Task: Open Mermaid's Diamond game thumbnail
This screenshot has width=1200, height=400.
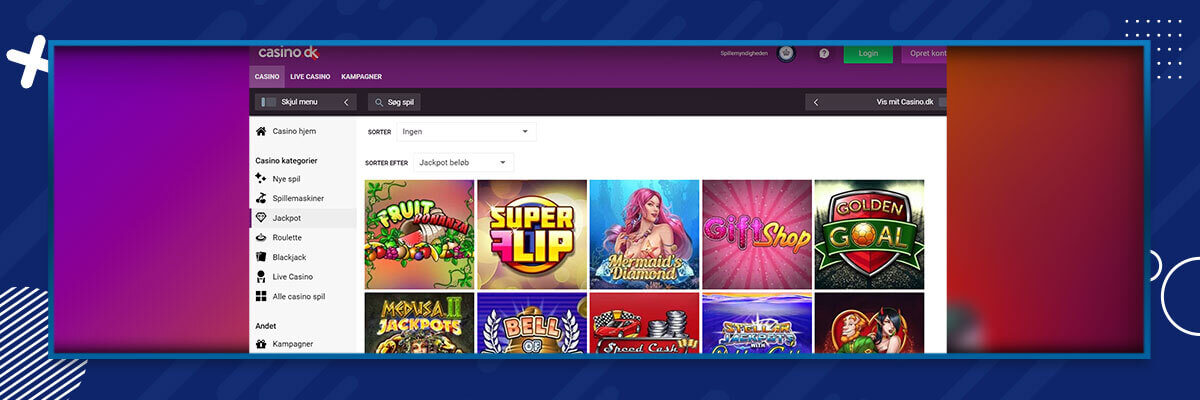Action: [x=645, y=235]
